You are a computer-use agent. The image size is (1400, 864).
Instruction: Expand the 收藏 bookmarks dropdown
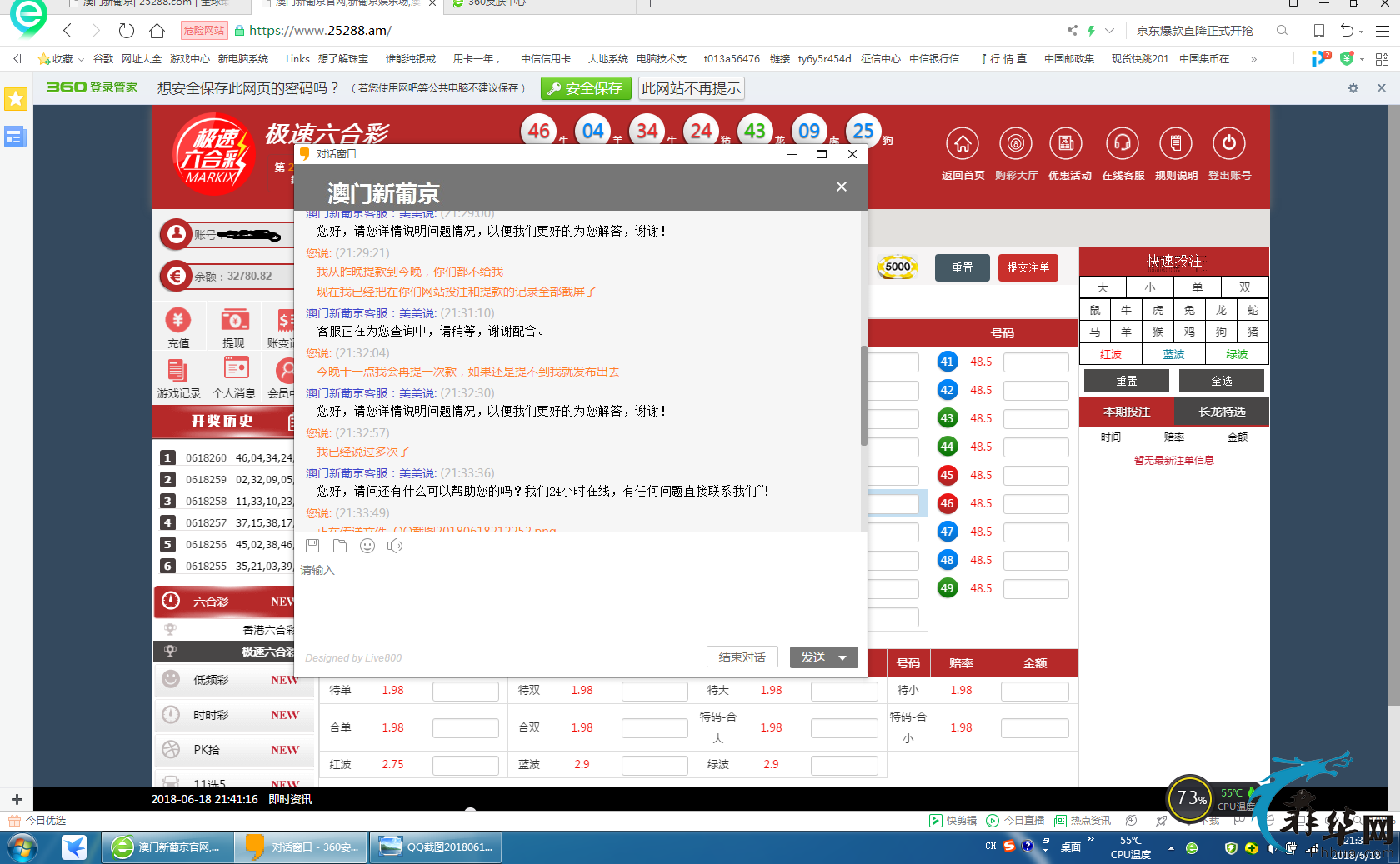tap(81, 59)
